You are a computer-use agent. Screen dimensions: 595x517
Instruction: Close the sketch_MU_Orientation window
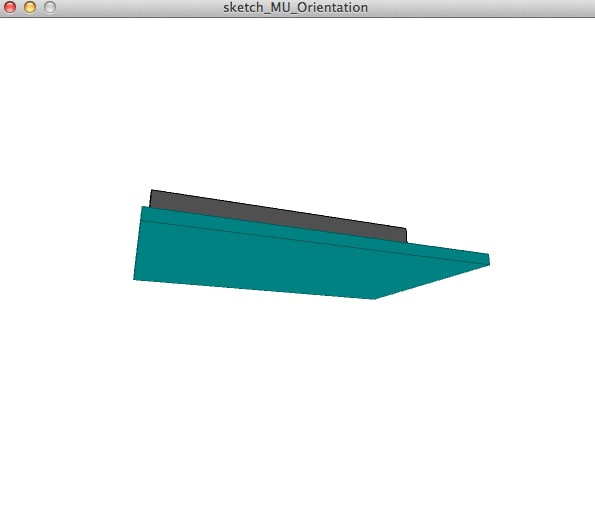click(10, 7)
